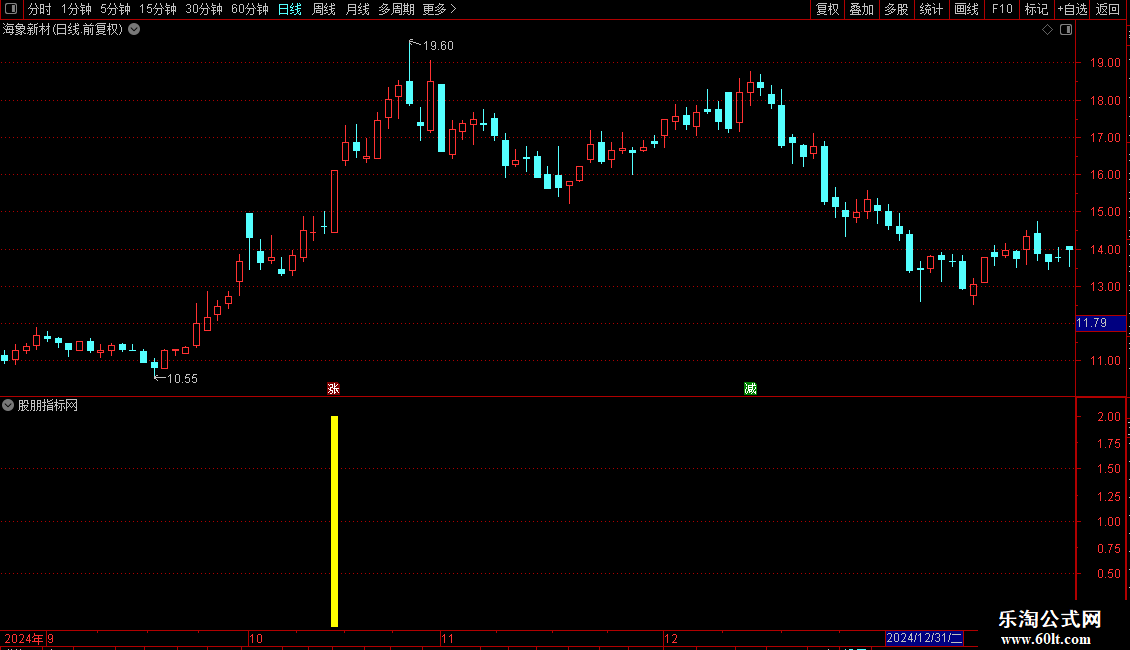This screenshot has height=650, width=1130.
Task: Open the 复权 adjustment menu
Action: pos(827,9)
